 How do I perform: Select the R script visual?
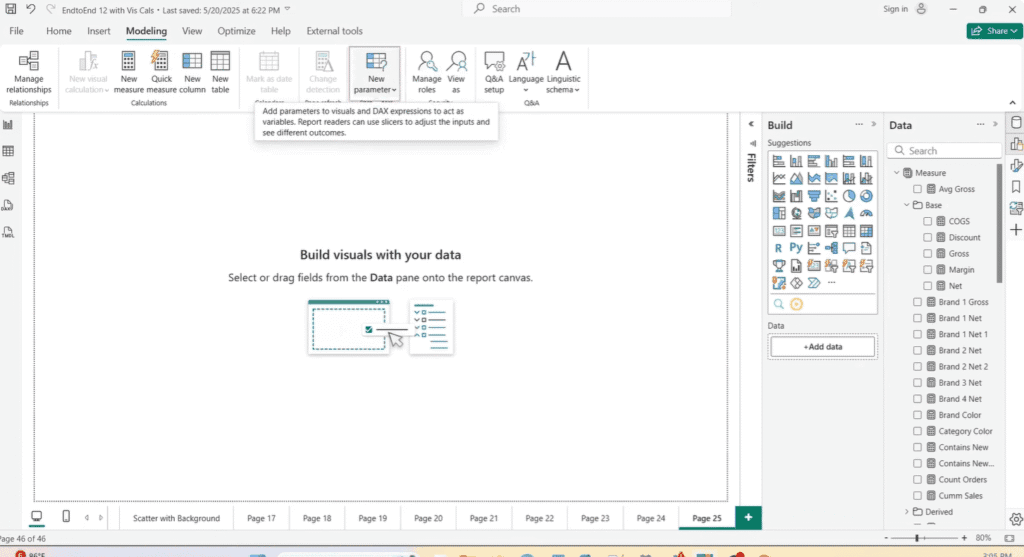click(778, 248)
